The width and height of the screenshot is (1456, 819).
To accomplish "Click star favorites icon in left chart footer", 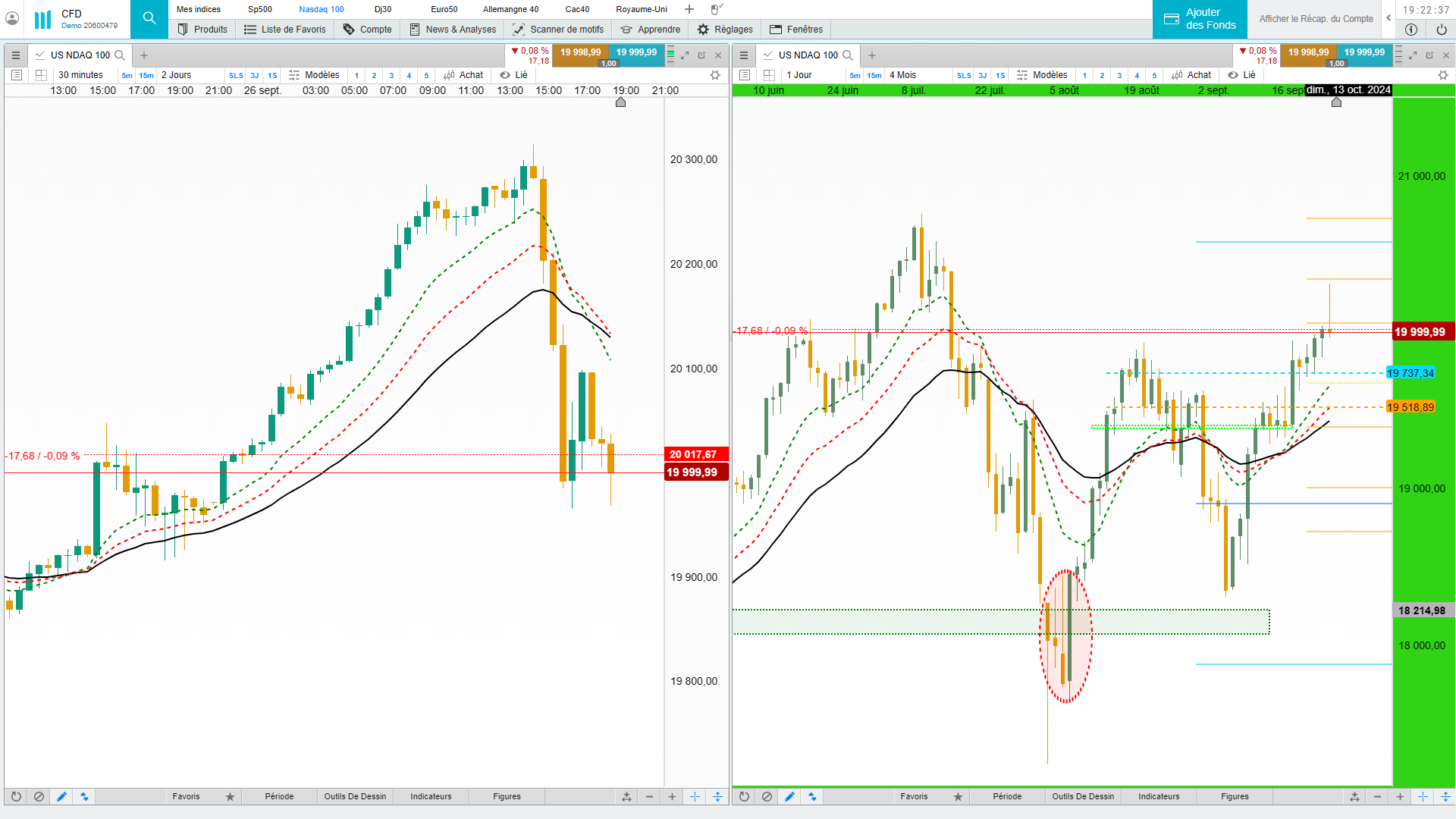I will click(x=230, y=796).
